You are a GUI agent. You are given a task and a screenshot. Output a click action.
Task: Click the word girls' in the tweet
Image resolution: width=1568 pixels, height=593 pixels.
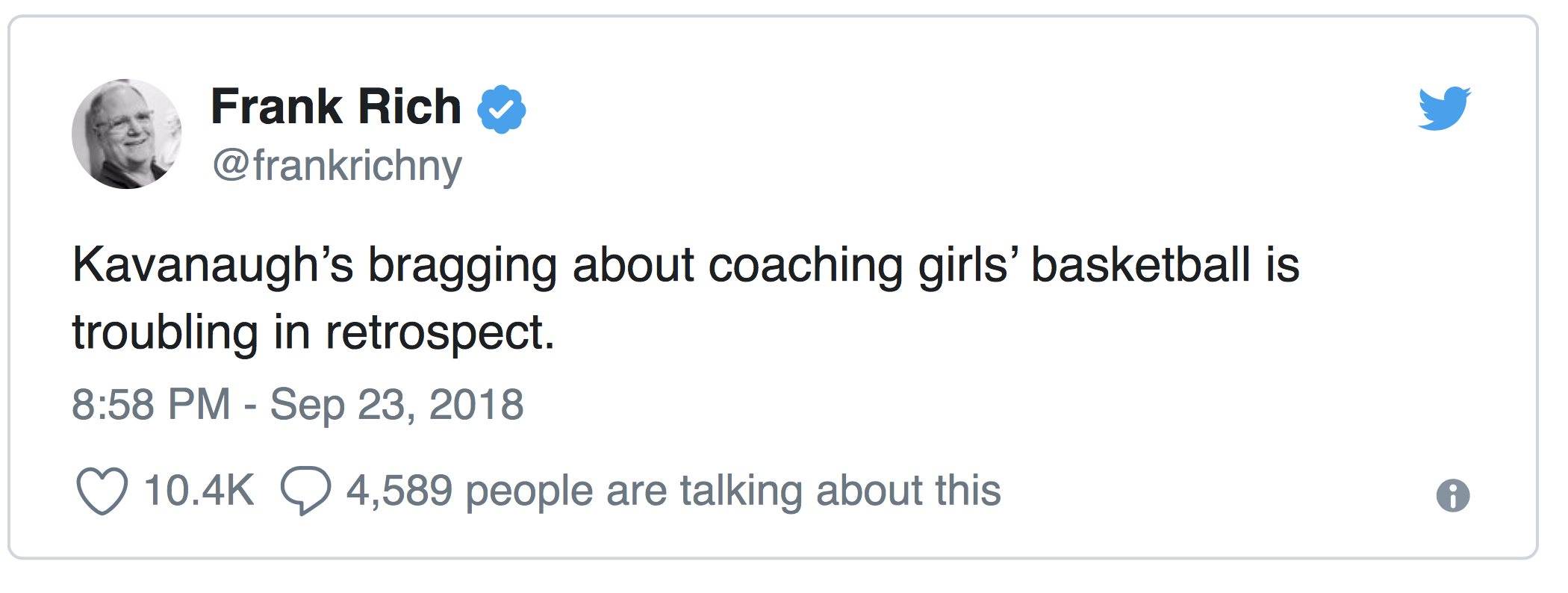[x=968, y=266]
